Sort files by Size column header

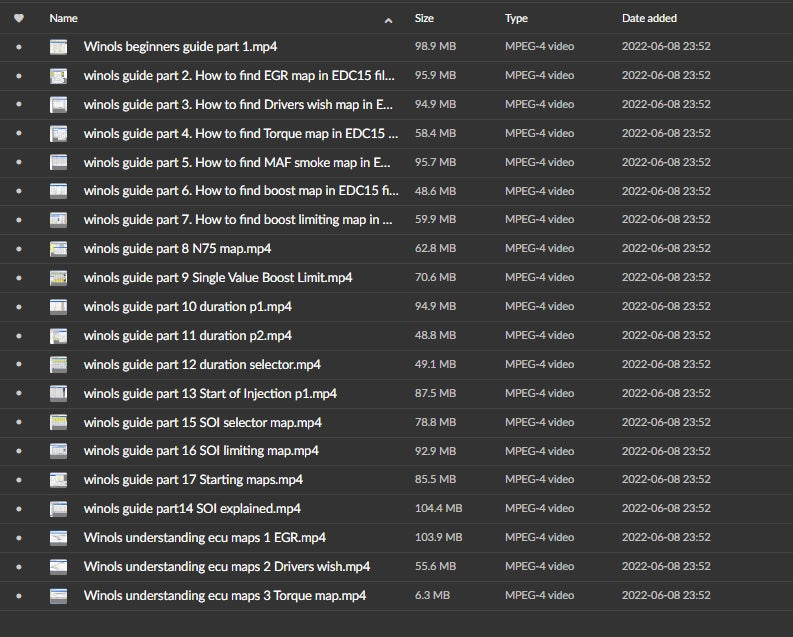coord(424,18)
